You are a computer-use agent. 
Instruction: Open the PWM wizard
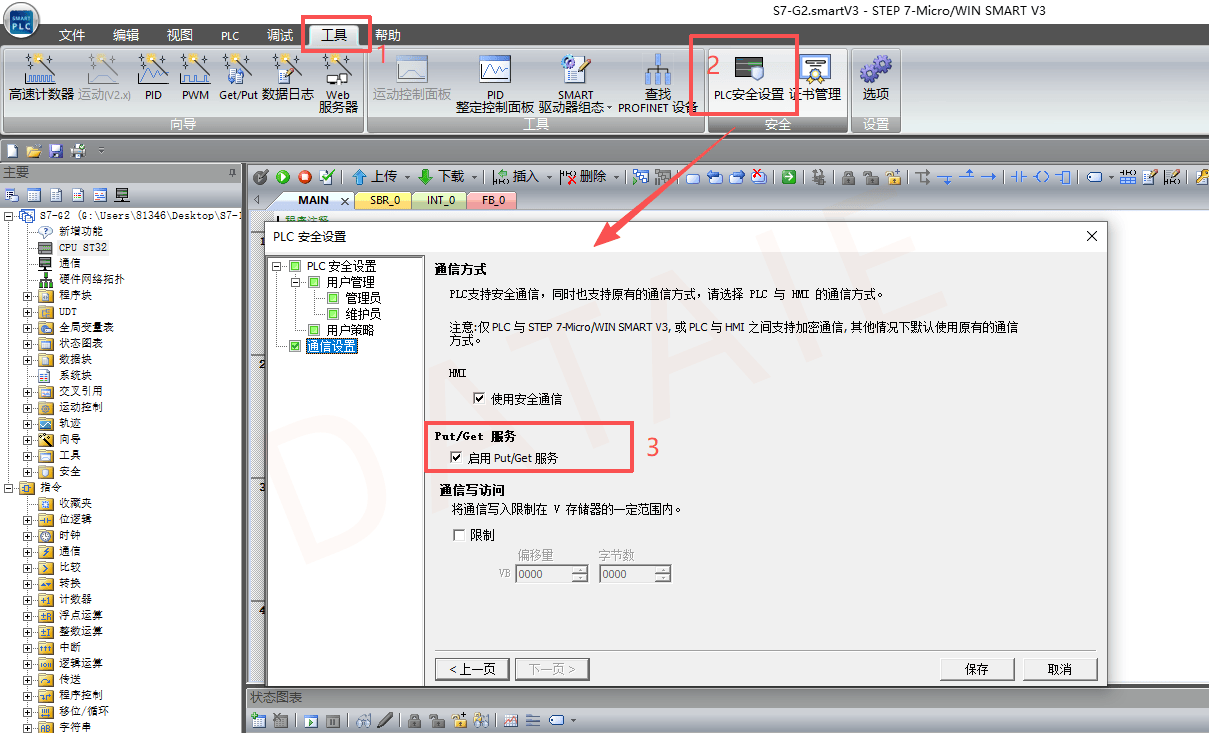[x=195, y=78]
